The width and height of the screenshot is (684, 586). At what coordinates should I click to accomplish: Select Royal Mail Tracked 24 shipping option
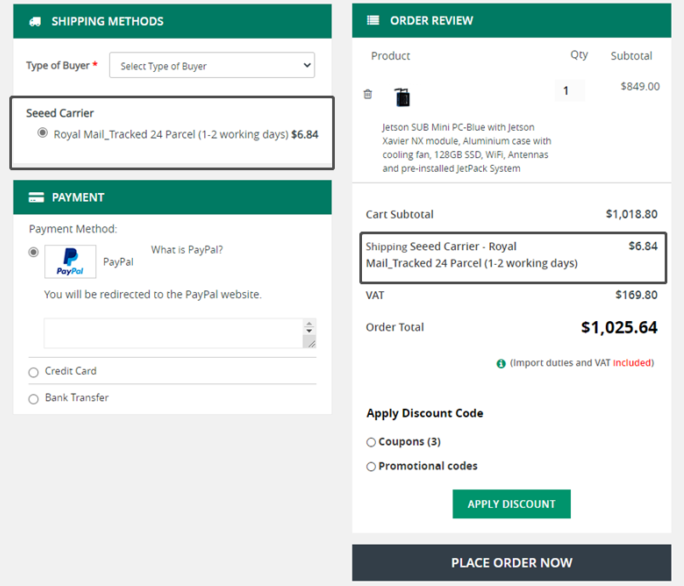point(42,133)
